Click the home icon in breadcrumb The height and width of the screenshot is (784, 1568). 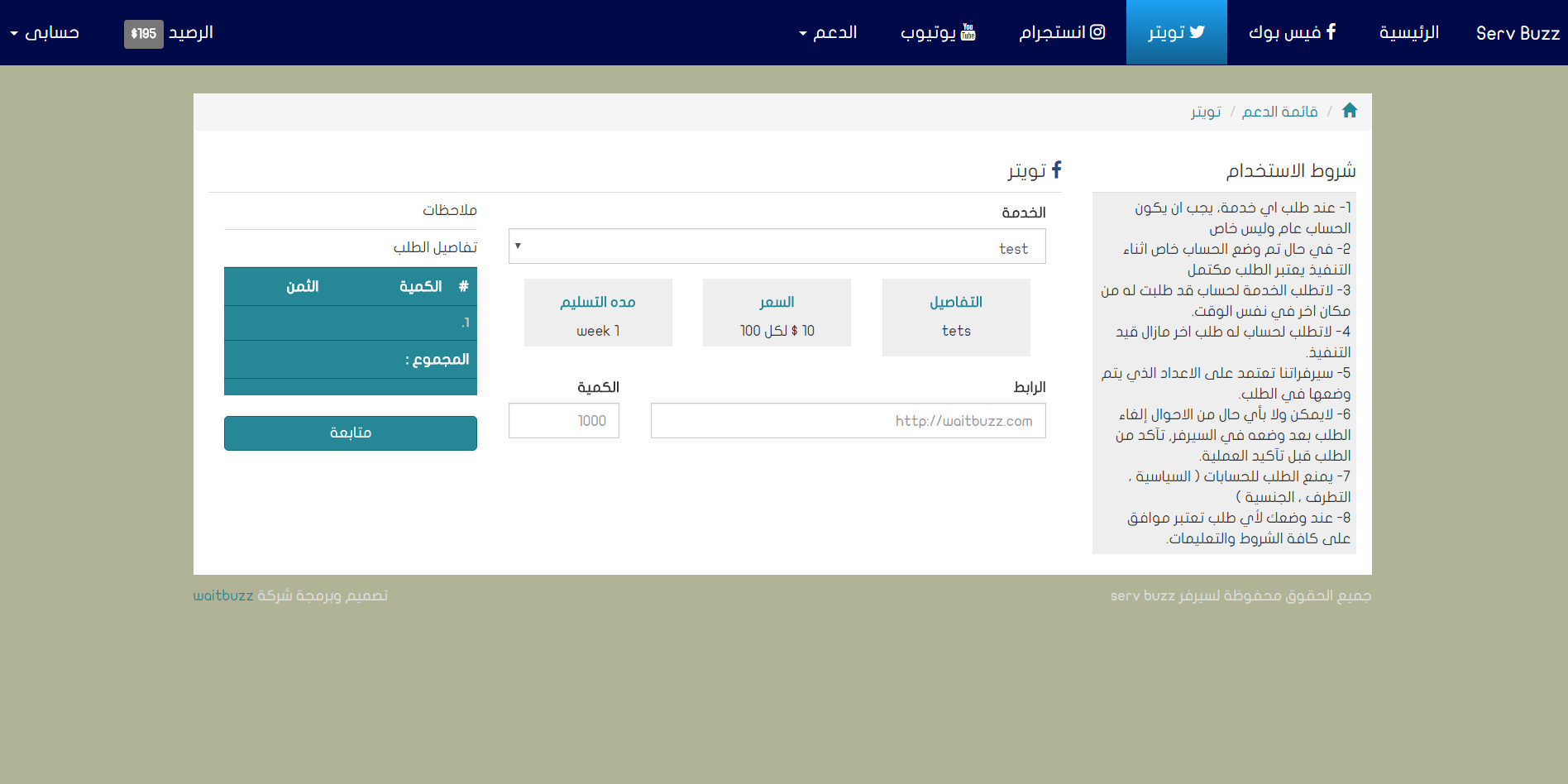[1350, 110]
